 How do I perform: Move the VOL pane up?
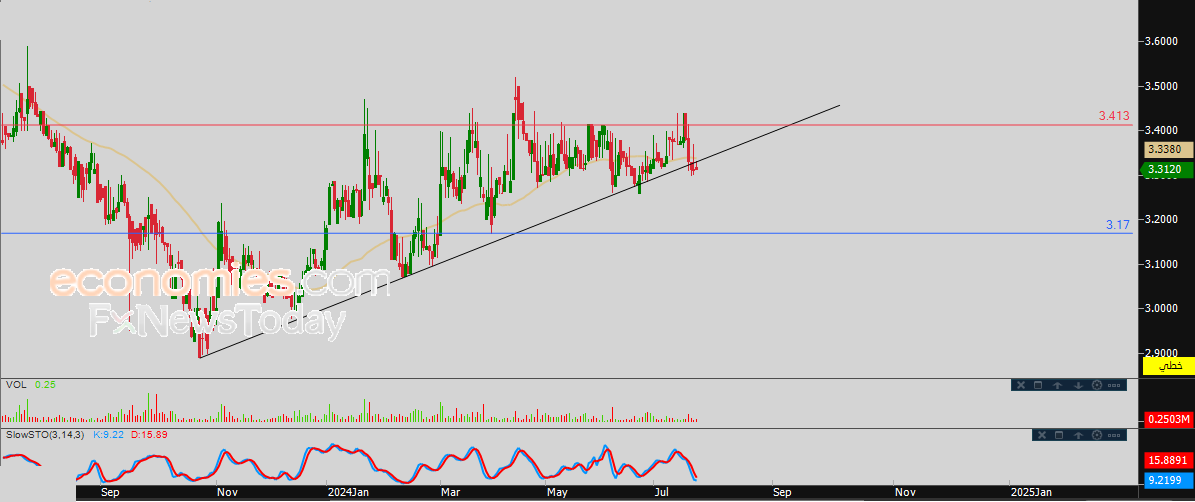point(1058,385)
